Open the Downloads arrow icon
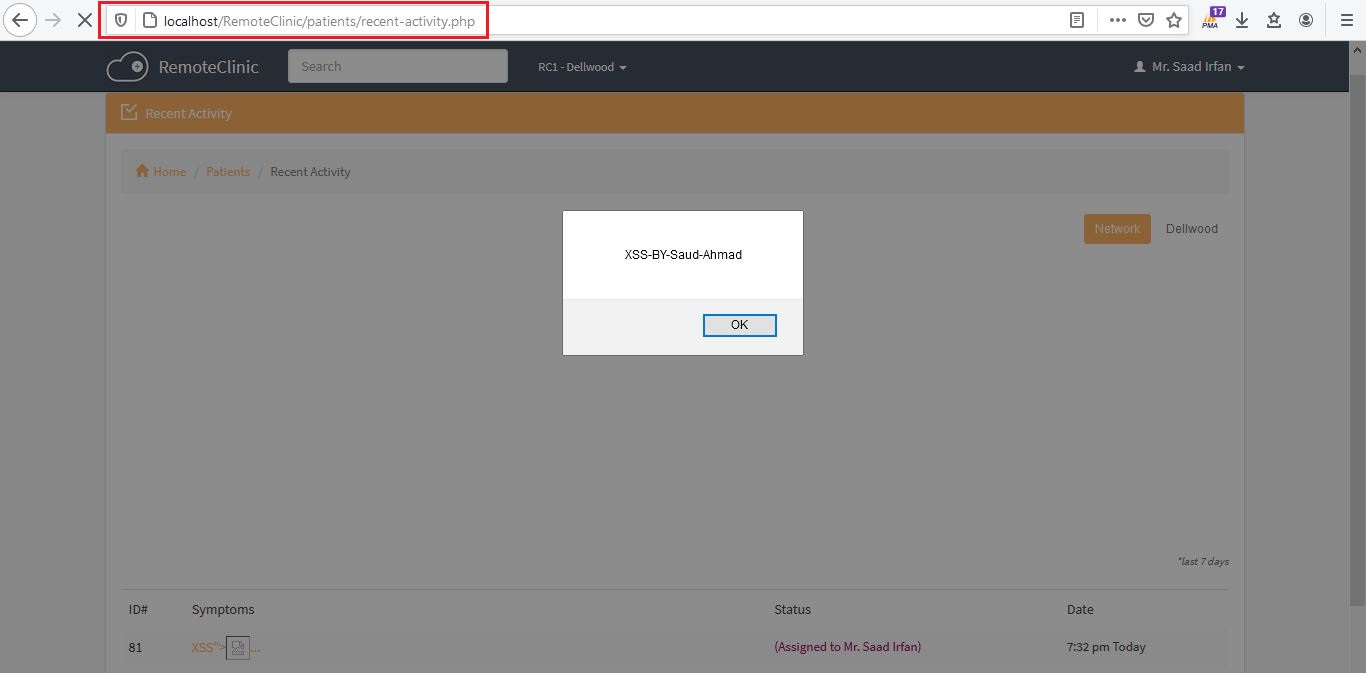This screenshot has height=673, width=1366. point(1242,20)
